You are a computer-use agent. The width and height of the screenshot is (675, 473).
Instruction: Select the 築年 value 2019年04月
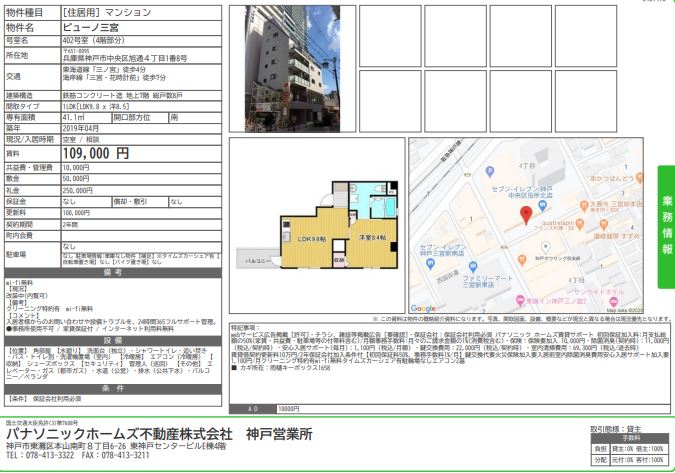point(81,128)
